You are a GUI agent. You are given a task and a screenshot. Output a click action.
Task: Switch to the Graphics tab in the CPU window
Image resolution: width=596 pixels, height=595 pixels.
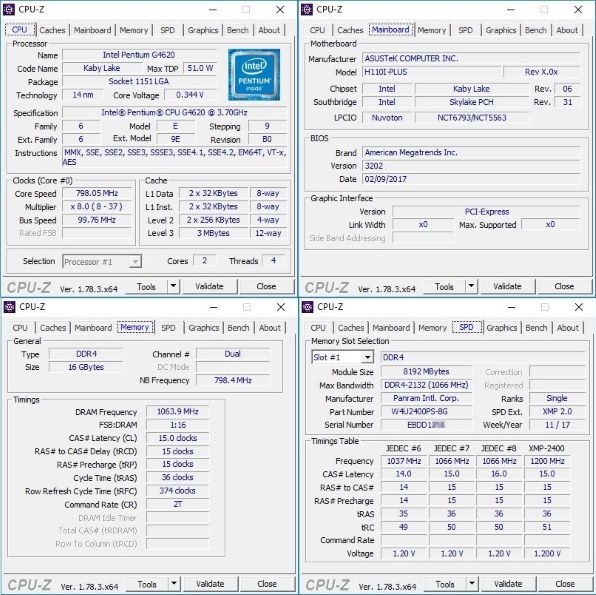pyautogui.click(x=203, y=30)
